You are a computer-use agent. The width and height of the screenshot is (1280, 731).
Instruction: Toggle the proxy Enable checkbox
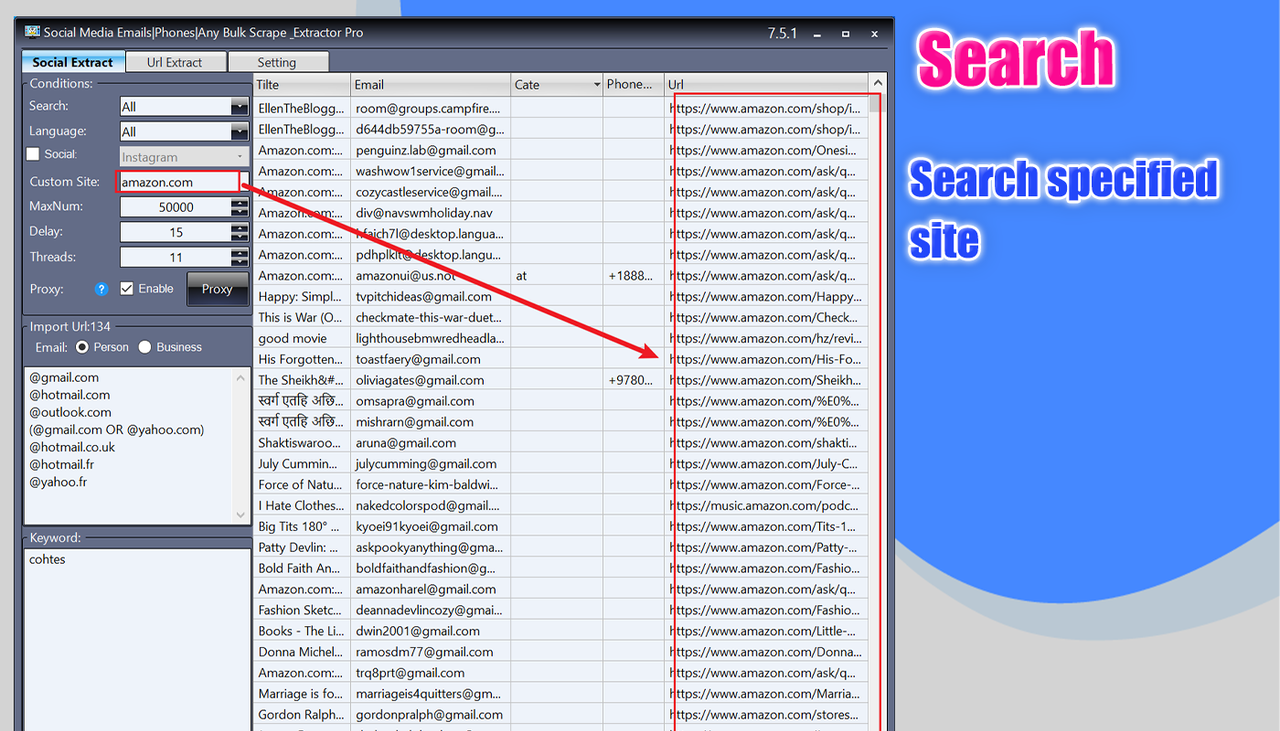coord(127,288)
